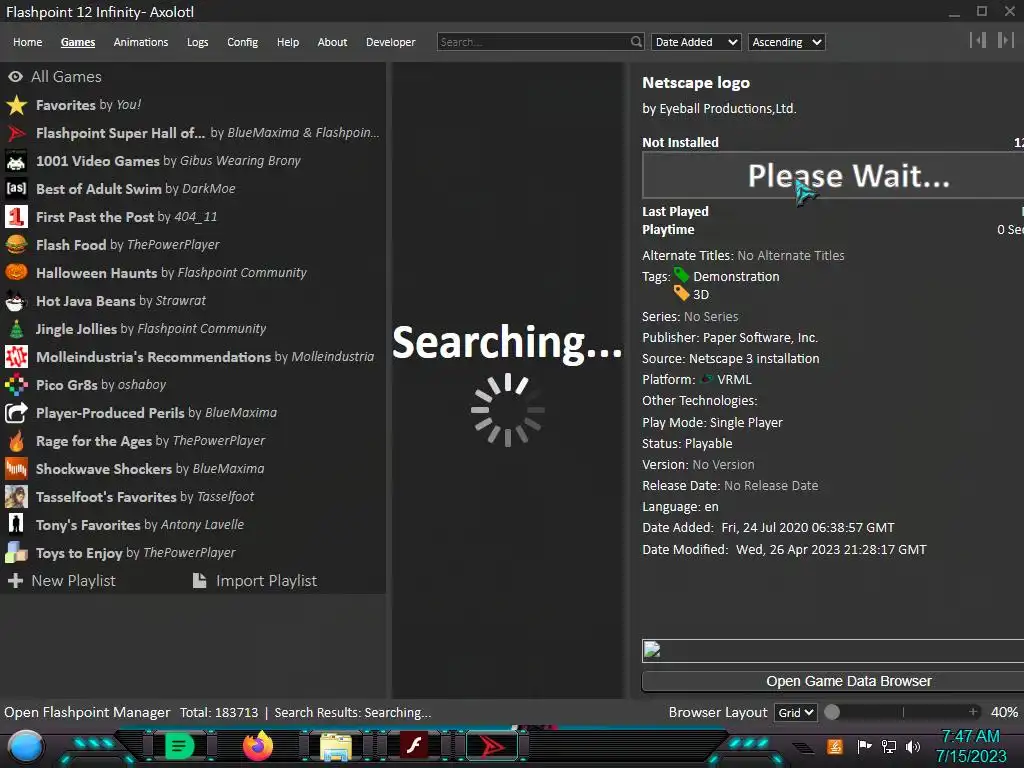Select the Flash Food playlist row
Screen dimensions: 1024x768
pos(193,245)
